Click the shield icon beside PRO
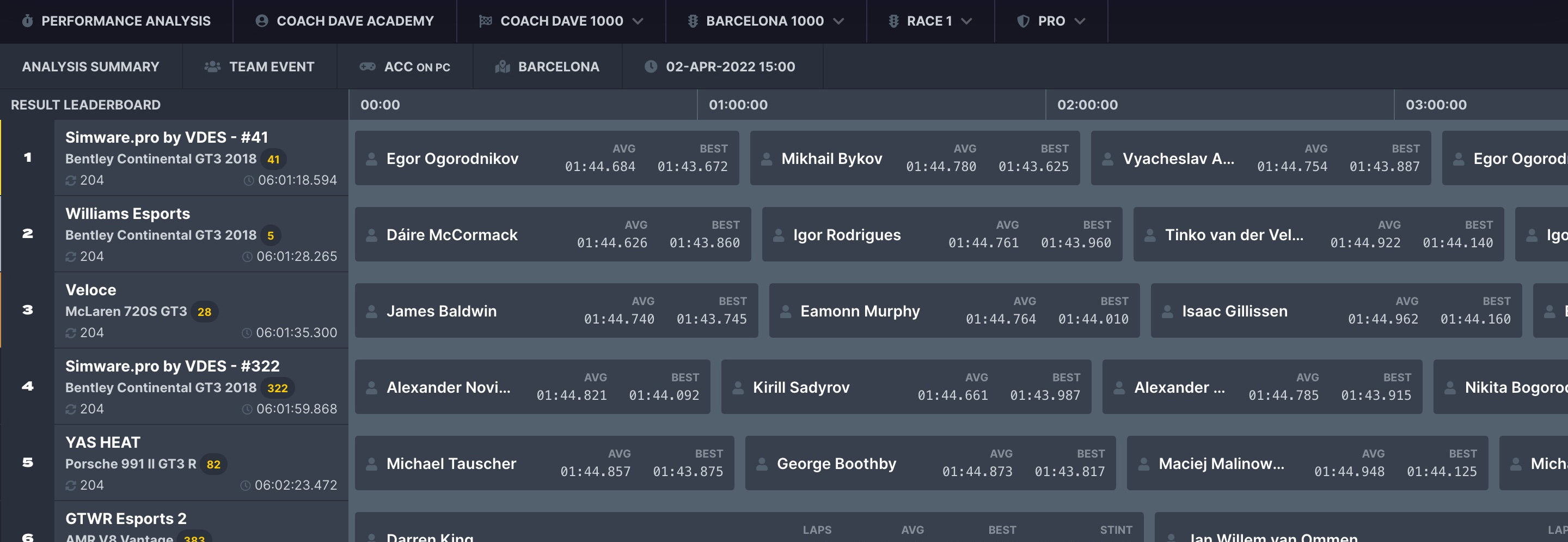The height and width of the screenshot is (542, 1568). coord(1023,21)
